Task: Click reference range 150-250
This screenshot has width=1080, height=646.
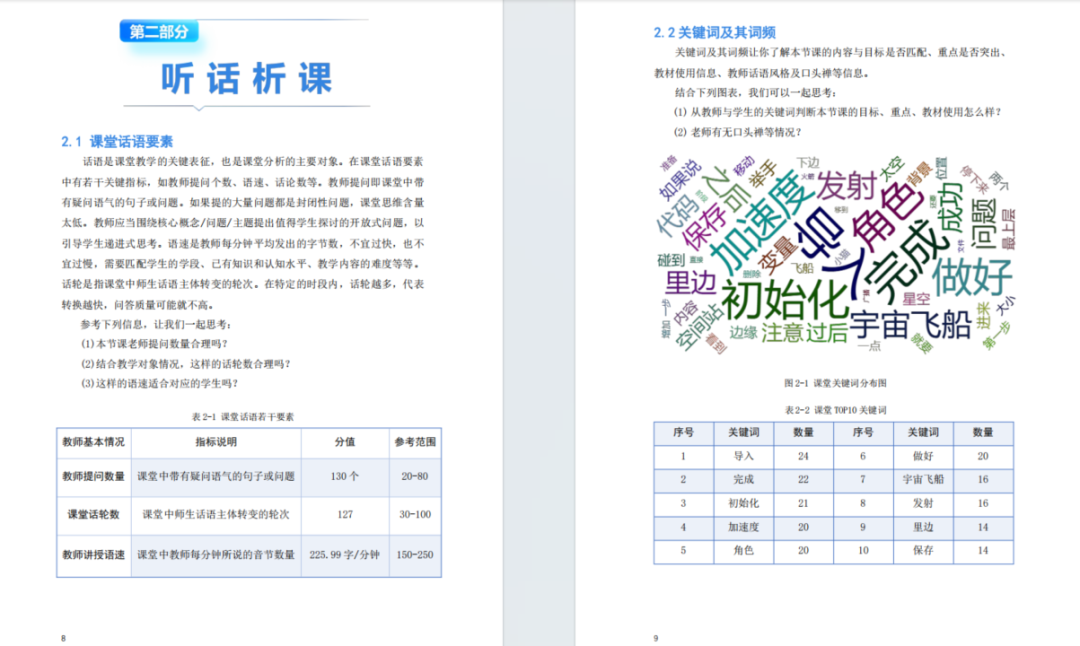Action: tap(415, 554)
